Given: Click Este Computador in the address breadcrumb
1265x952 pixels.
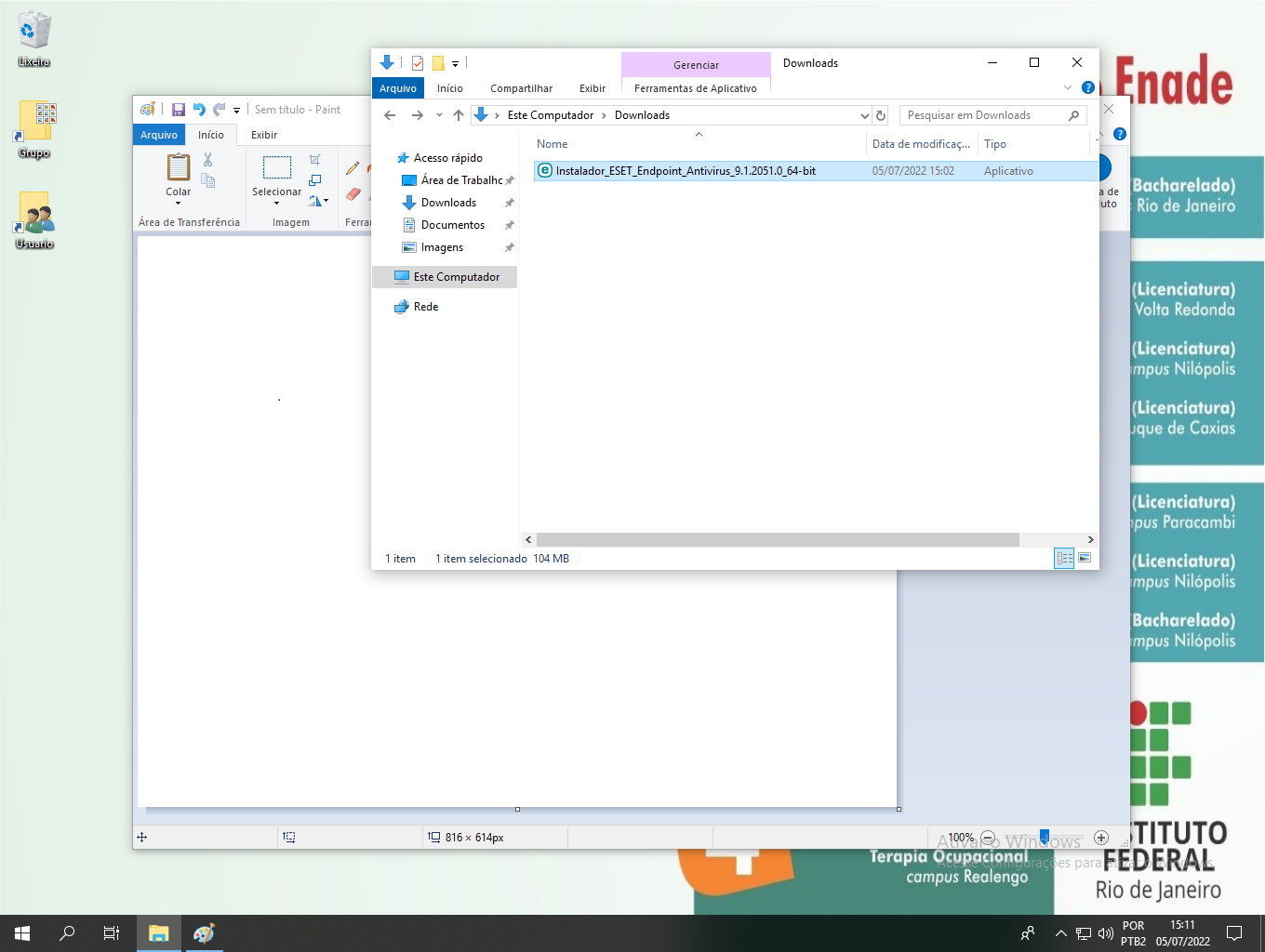Looking at the screenshot, I should coord(551,115).
